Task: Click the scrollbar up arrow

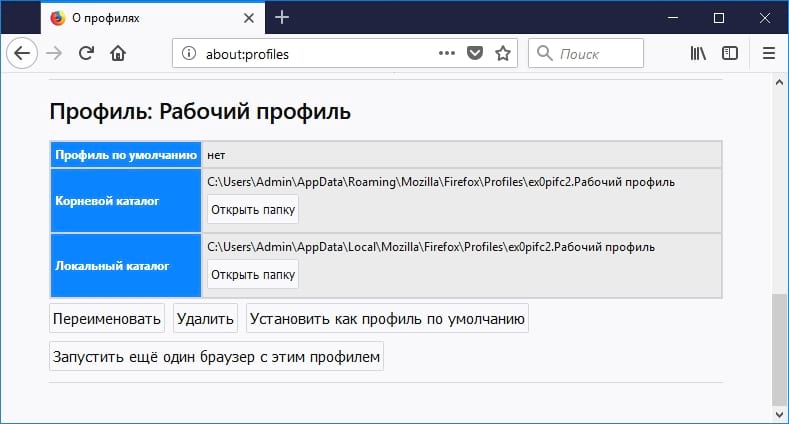Action: point(779,82)
